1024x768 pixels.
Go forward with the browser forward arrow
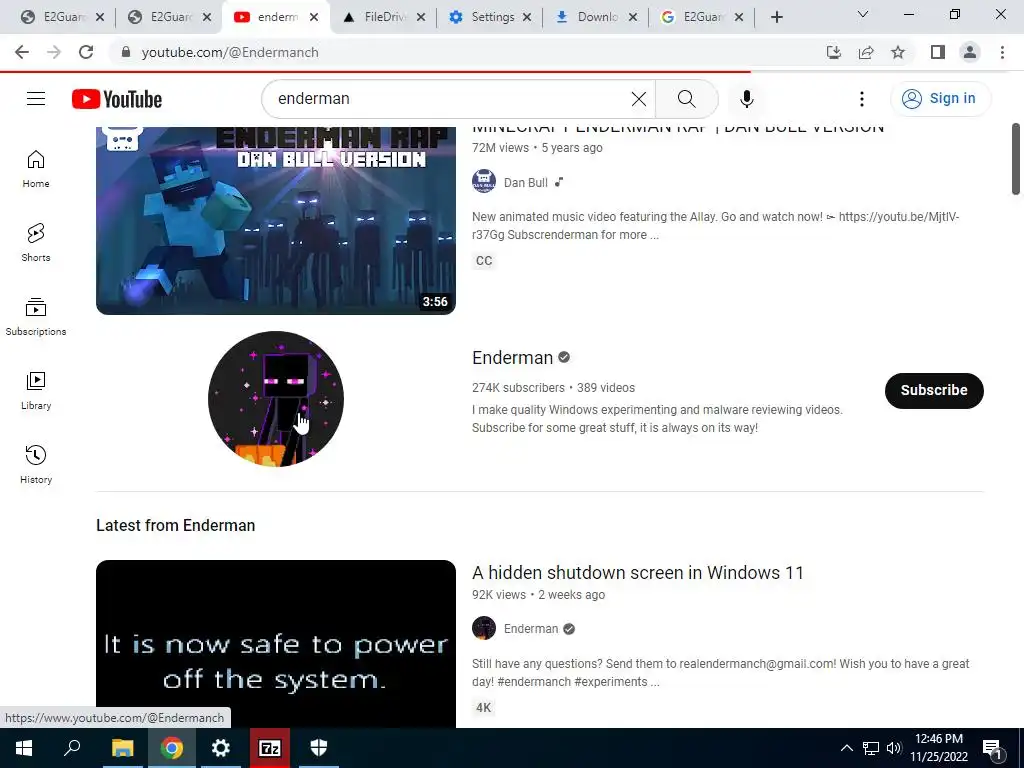point(54,52)
